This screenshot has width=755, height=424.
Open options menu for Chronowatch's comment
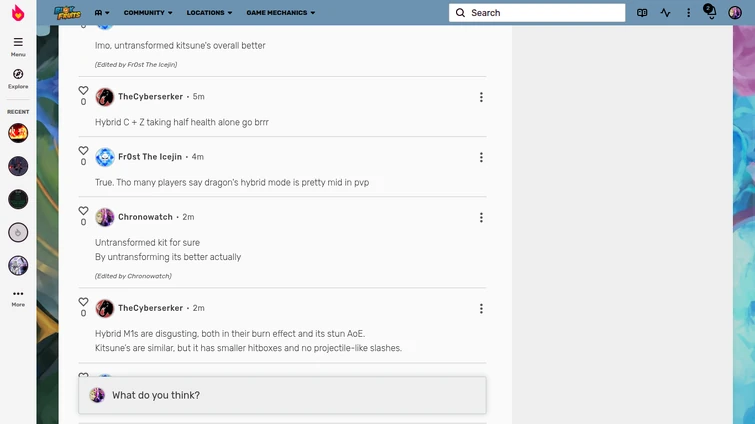point(481,217)
